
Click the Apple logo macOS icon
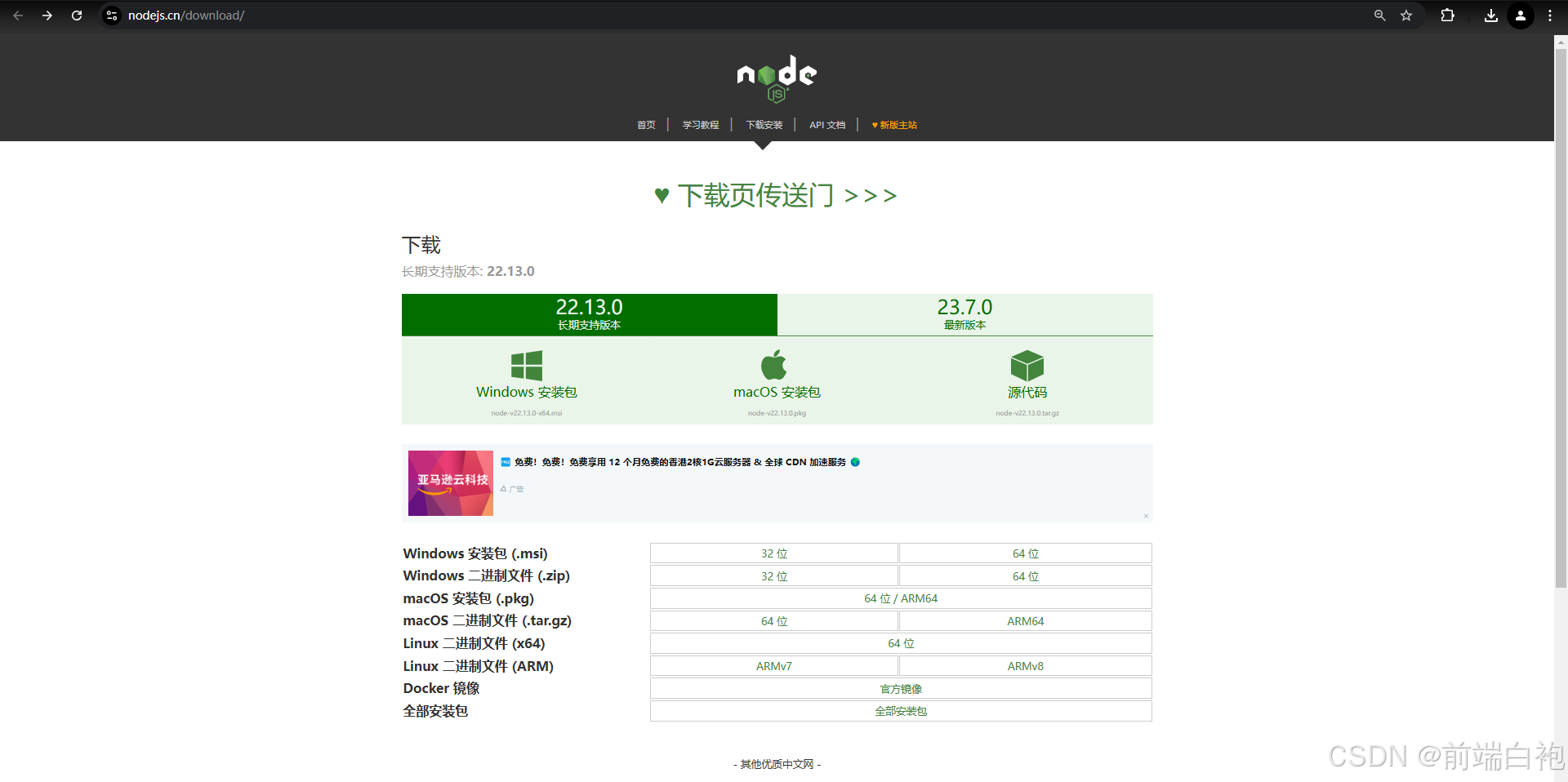point(774,365)
